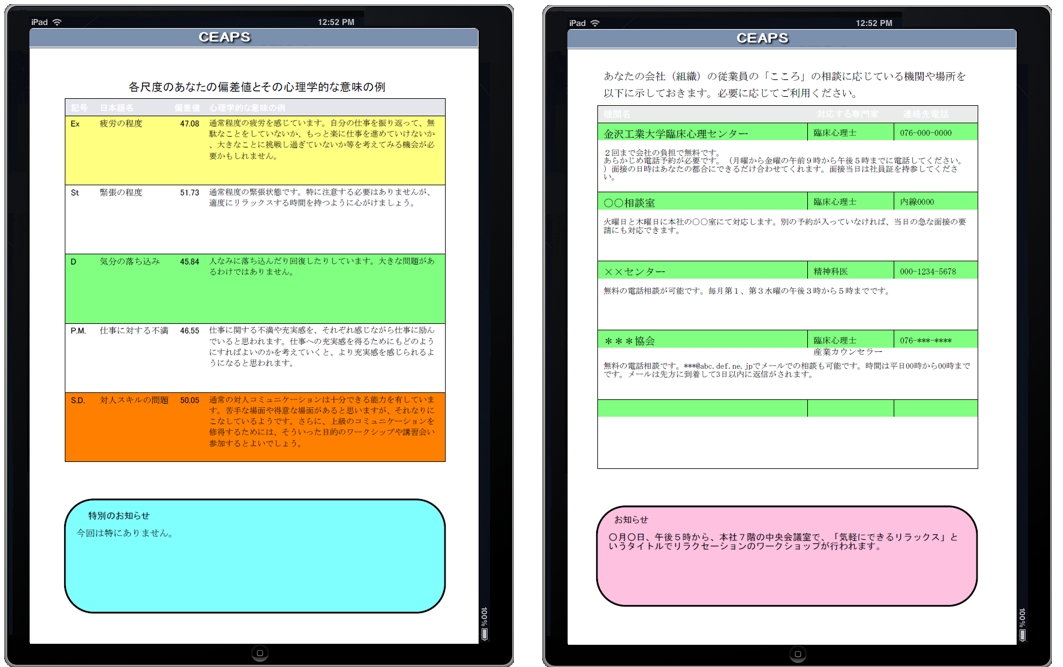Tap the pink お知らせ notice box
Viewport: 1063px width, 667px height.
click(x=787, y=555)
